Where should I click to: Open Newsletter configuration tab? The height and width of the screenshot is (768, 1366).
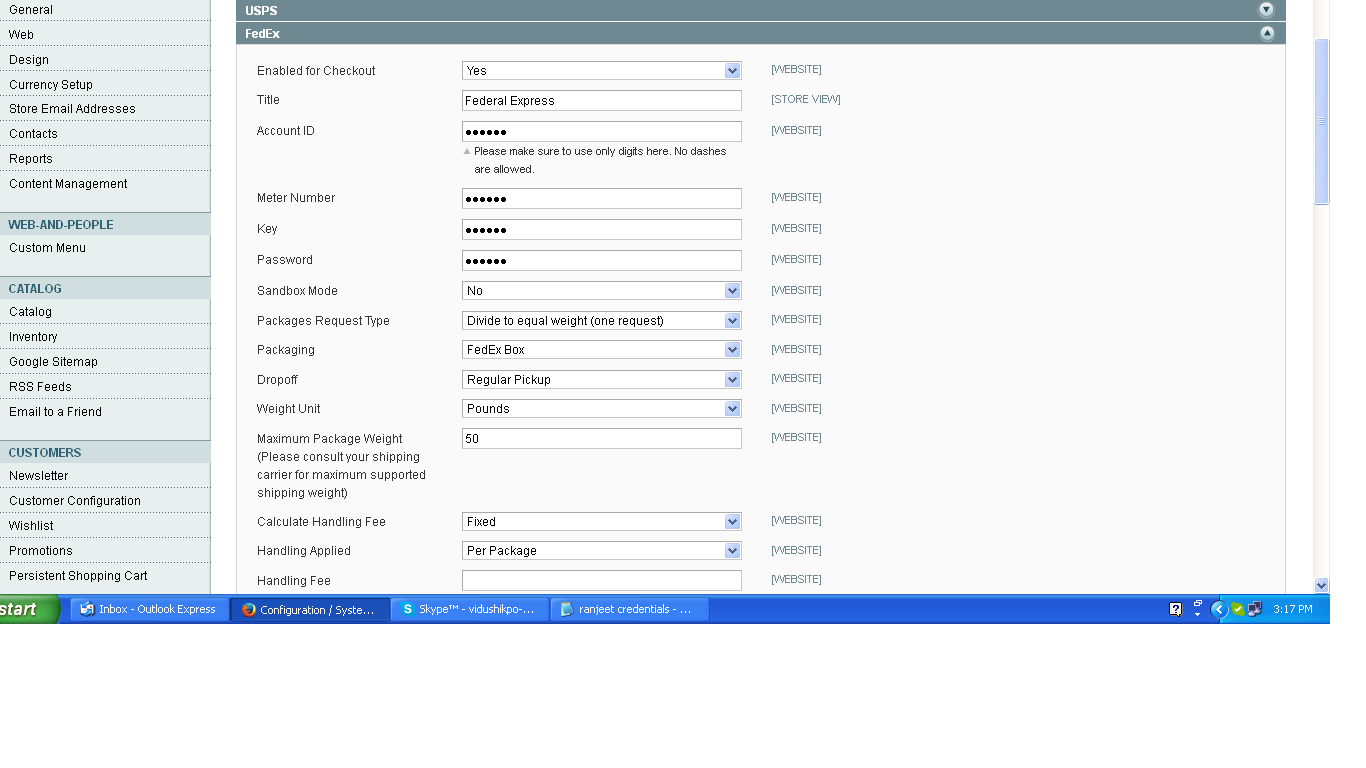click(105, 475)
